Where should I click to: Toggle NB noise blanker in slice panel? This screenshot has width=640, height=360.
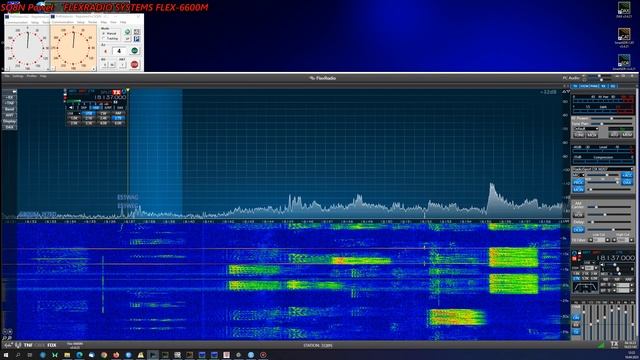605,279
